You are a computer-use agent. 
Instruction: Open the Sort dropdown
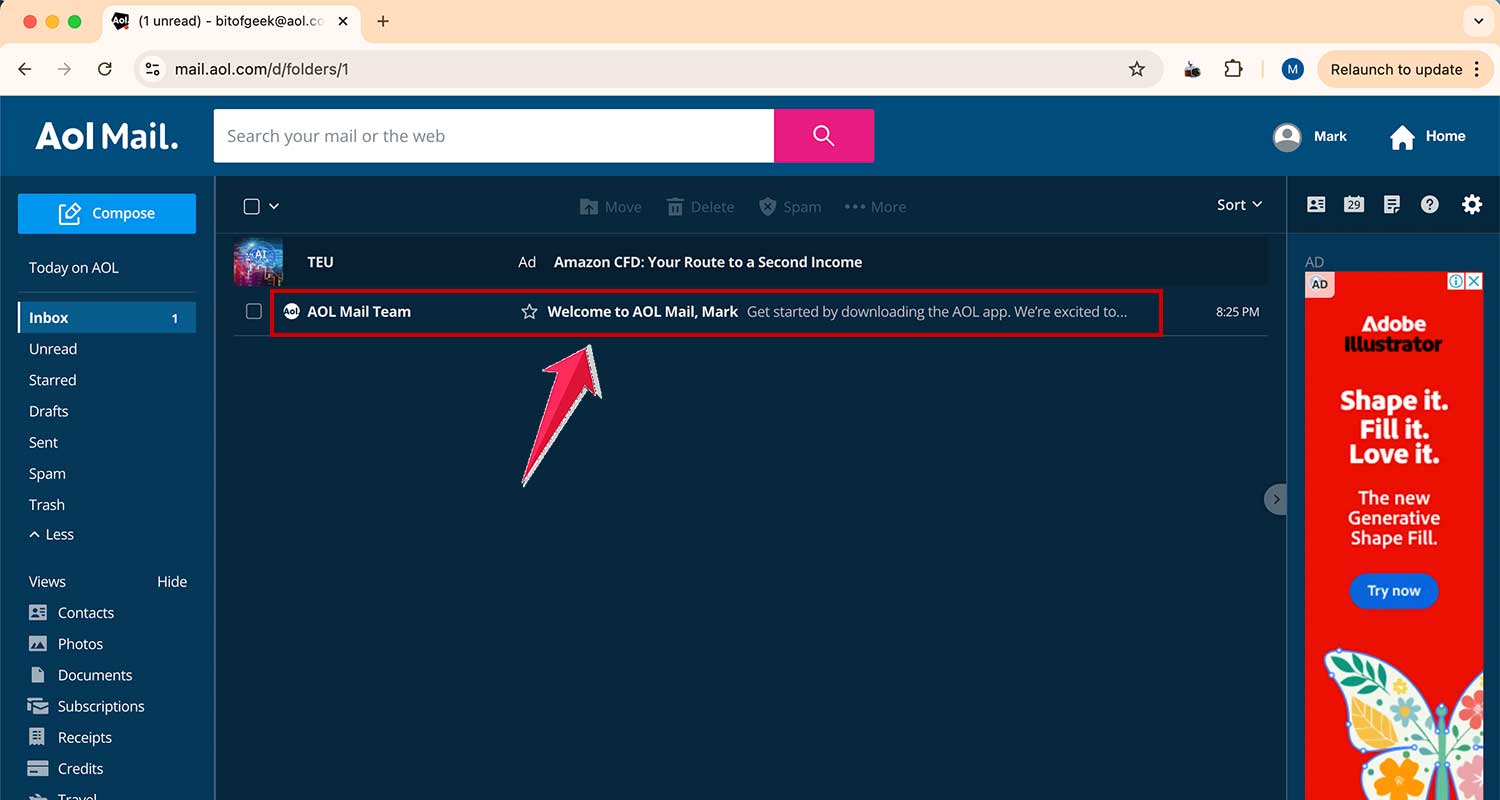1238,204
